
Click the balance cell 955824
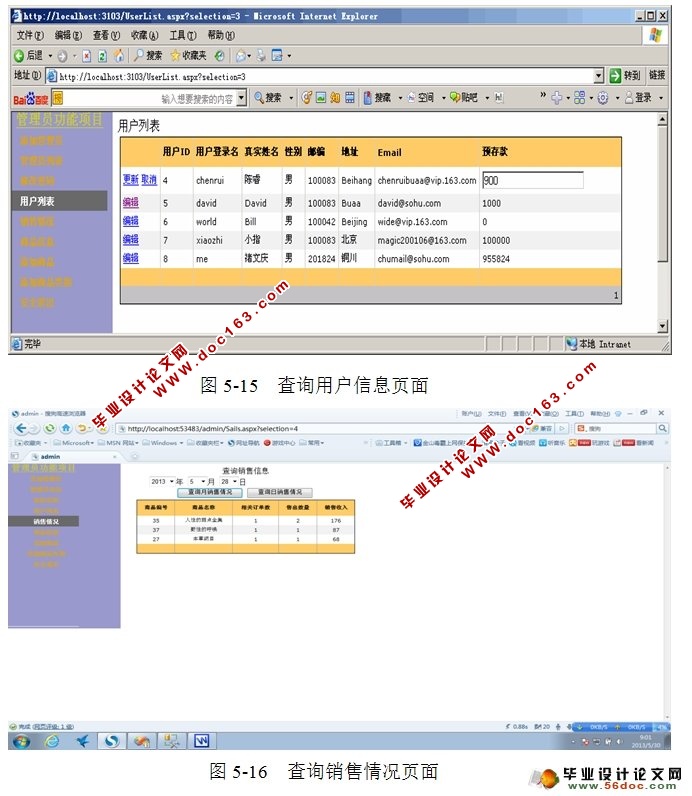click(496, 259)
